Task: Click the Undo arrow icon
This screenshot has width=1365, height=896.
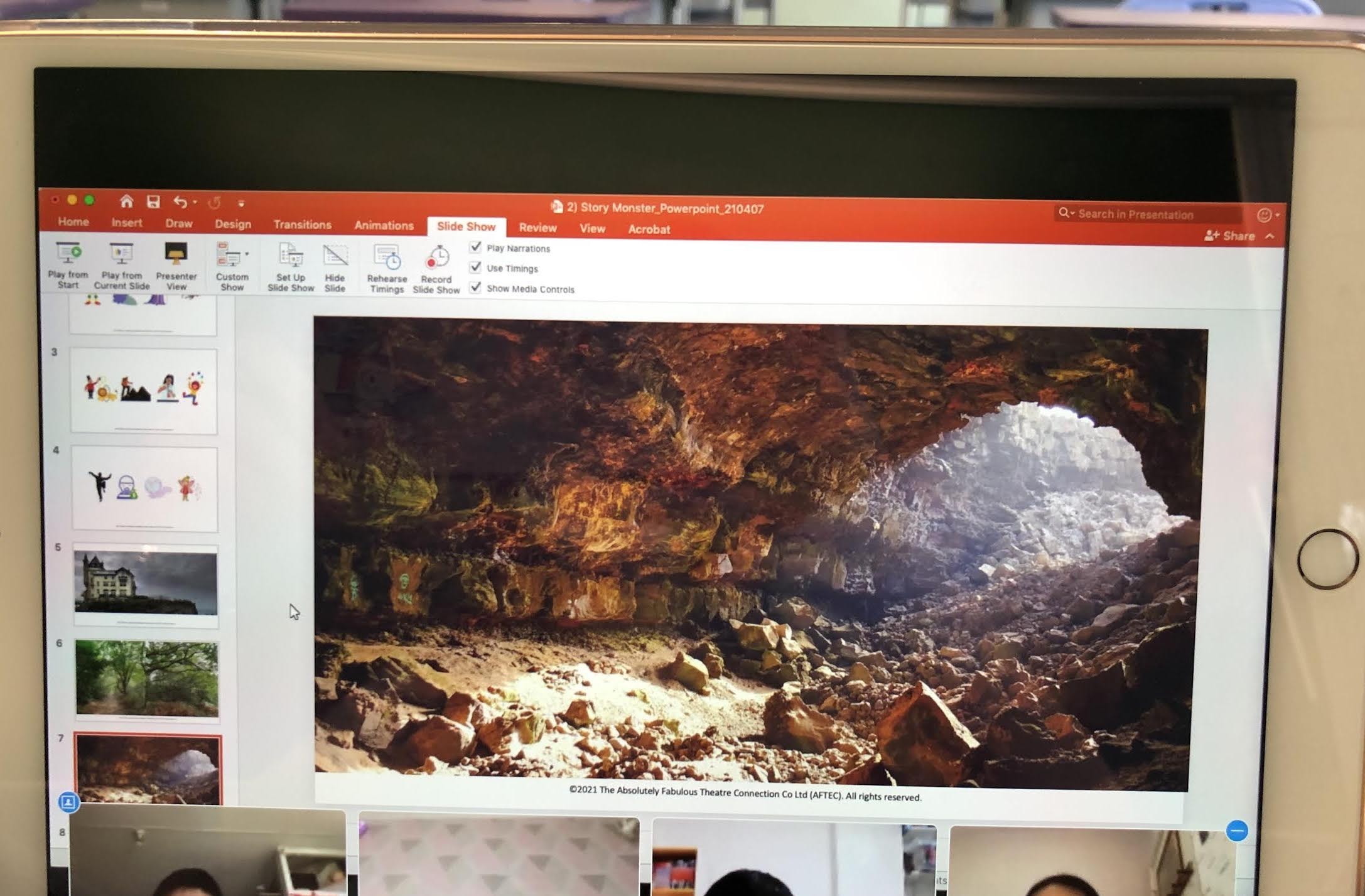Action: pos(180,202)
